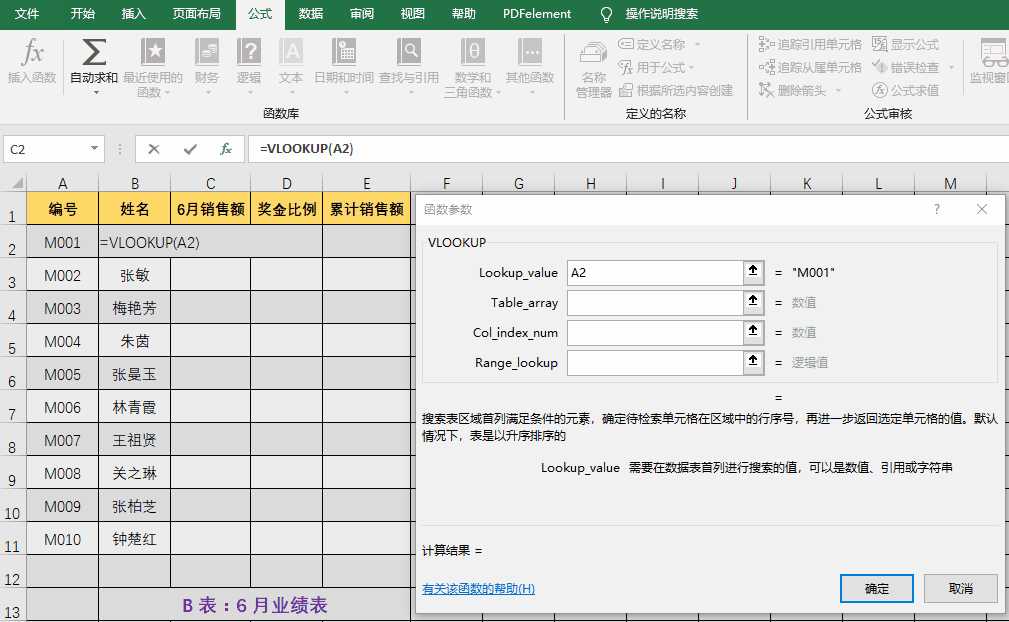Click the cancel (X) icon in formula bar

click(x=154, y=149)
